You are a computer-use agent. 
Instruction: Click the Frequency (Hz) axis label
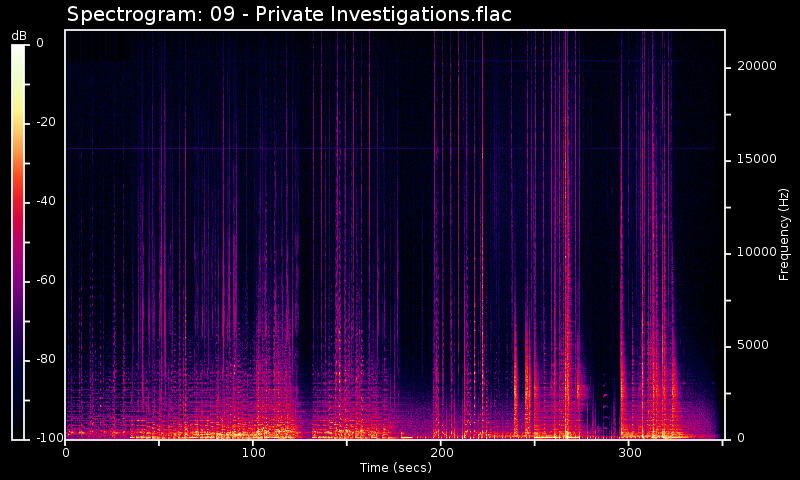click(785, 234)
